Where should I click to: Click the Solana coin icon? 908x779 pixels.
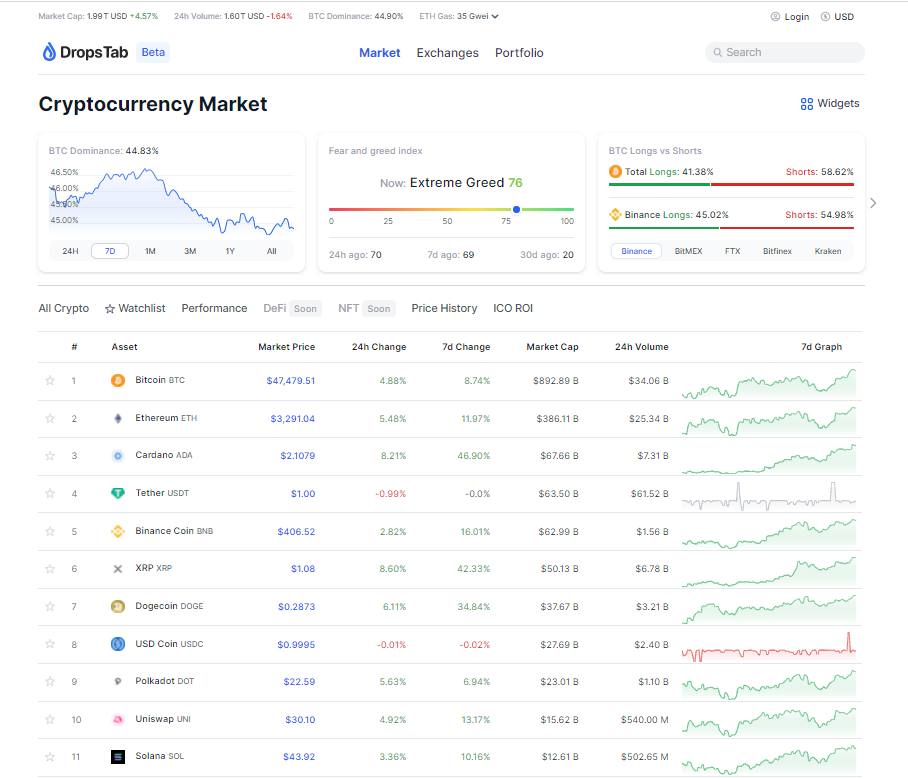(118, 757)
